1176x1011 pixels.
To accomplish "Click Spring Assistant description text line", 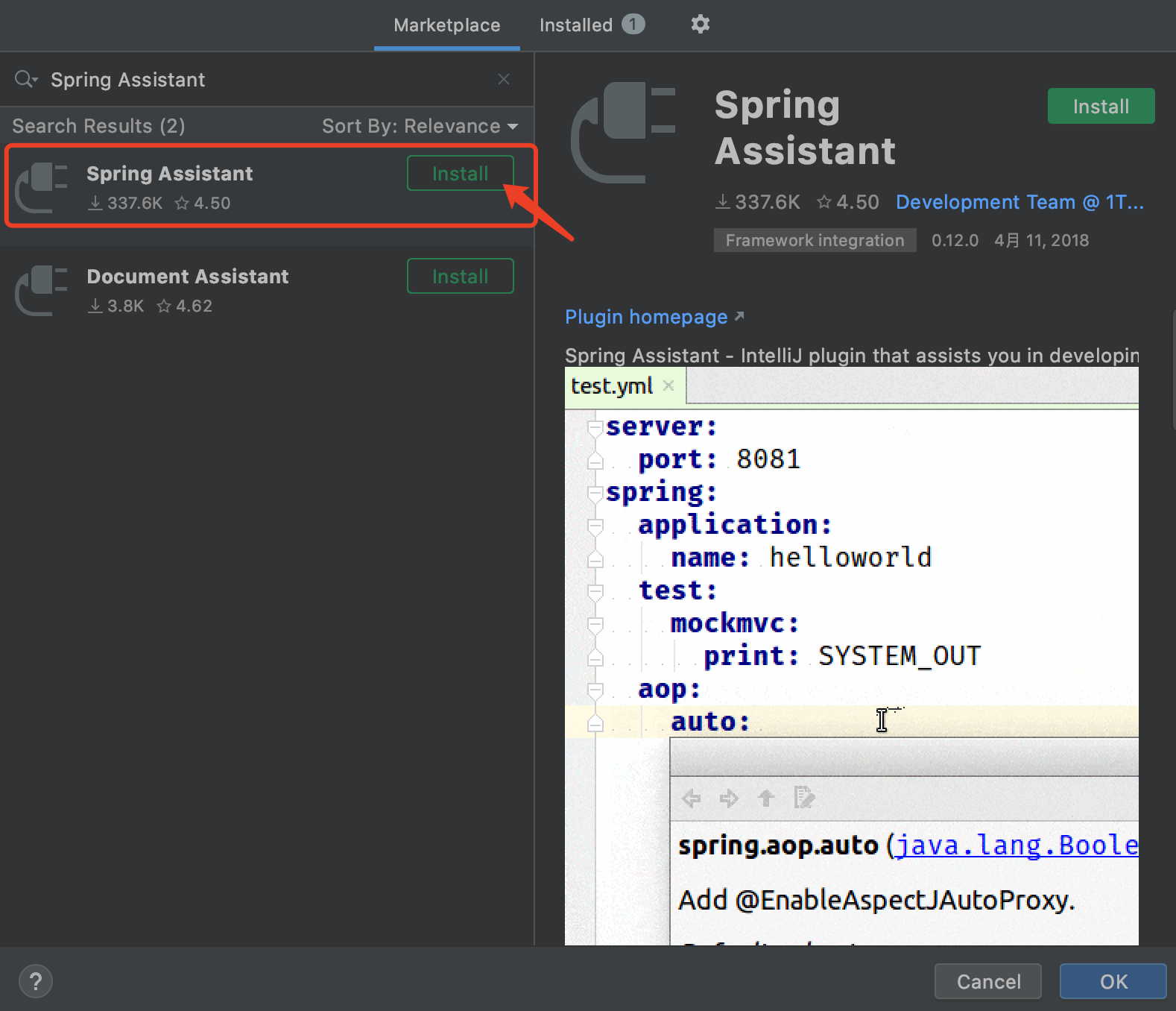I will coord(852,356).
